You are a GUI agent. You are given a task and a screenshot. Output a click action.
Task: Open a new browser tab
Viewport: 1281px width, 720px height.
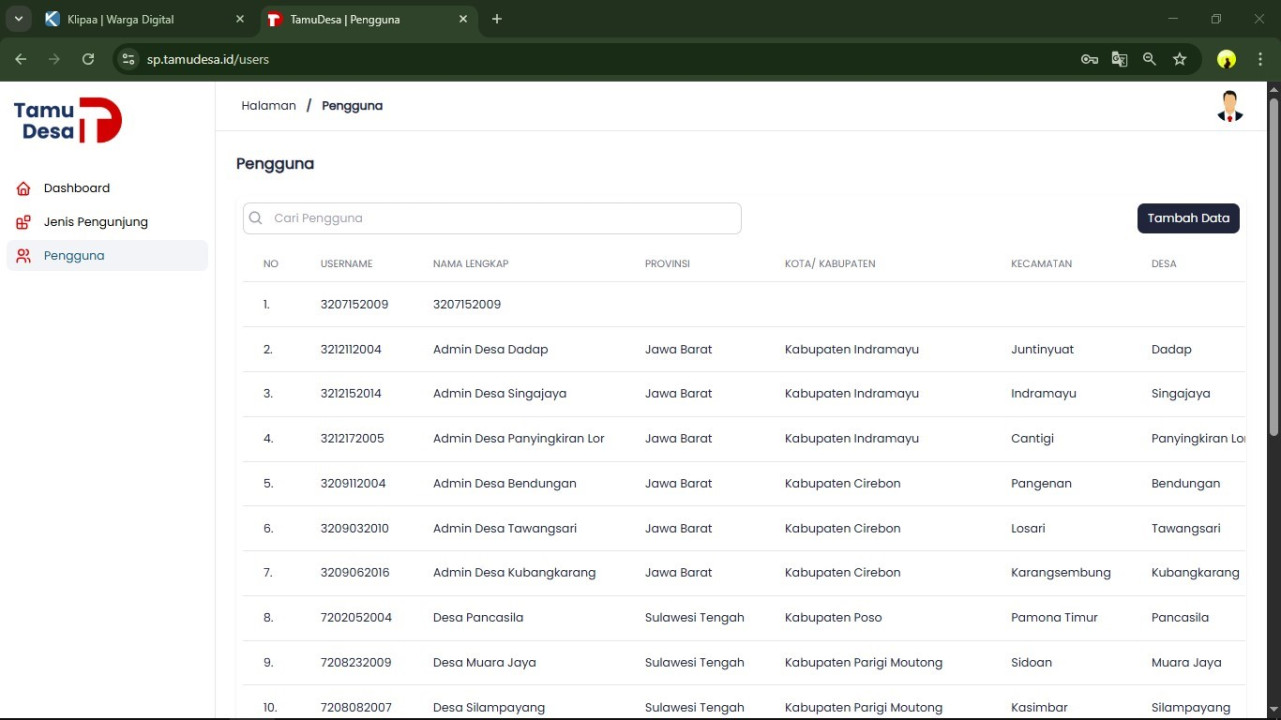(497, 19)
